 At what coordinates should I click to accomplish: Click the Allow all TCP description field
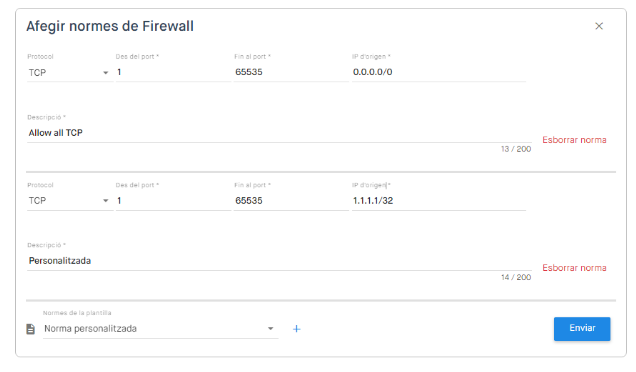click(x=279, y=133)
